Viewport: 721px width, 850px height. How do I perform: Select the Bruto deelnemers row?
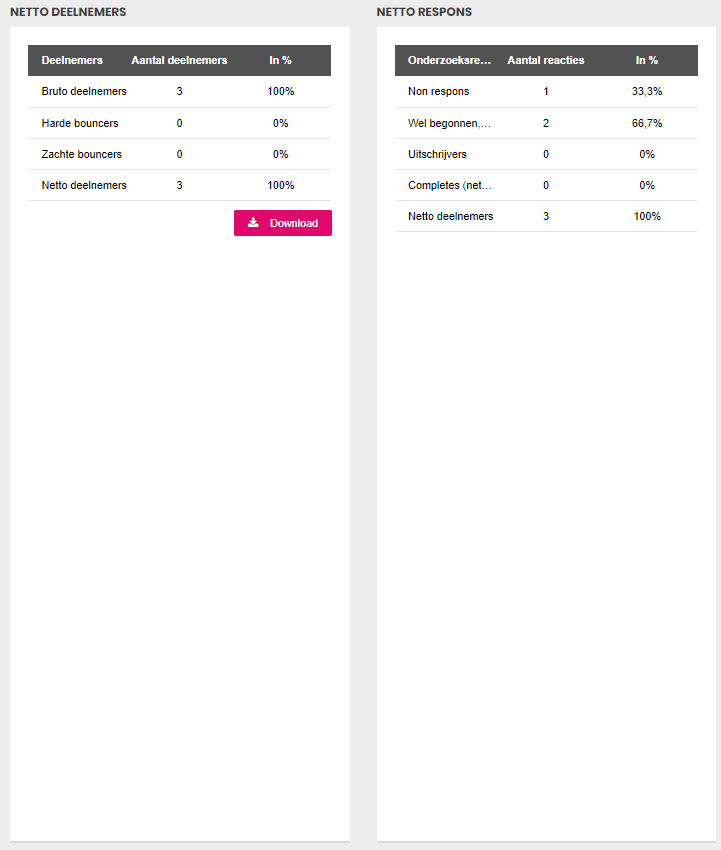click(x=179, y=92)
